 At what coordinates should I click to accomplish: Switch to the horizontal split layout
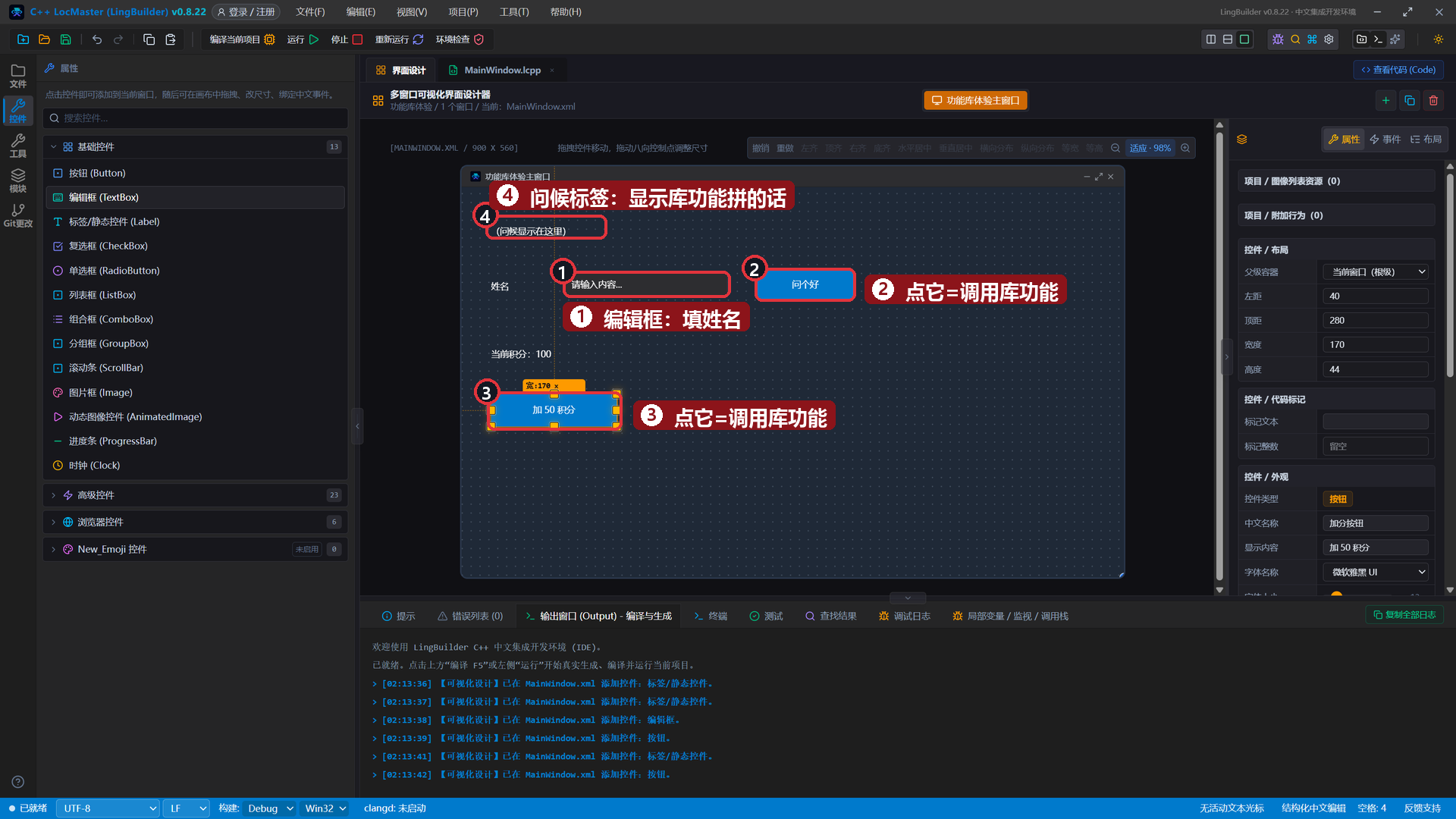coord(1228,39)
